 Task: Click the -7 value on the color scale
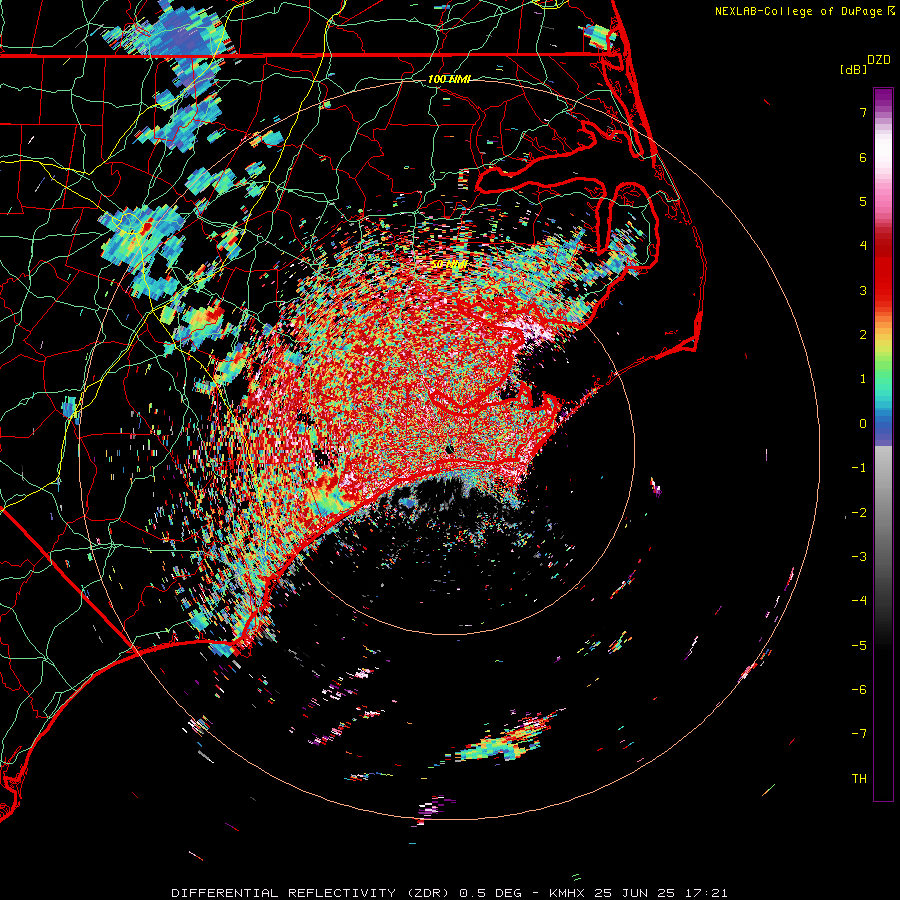859,734
